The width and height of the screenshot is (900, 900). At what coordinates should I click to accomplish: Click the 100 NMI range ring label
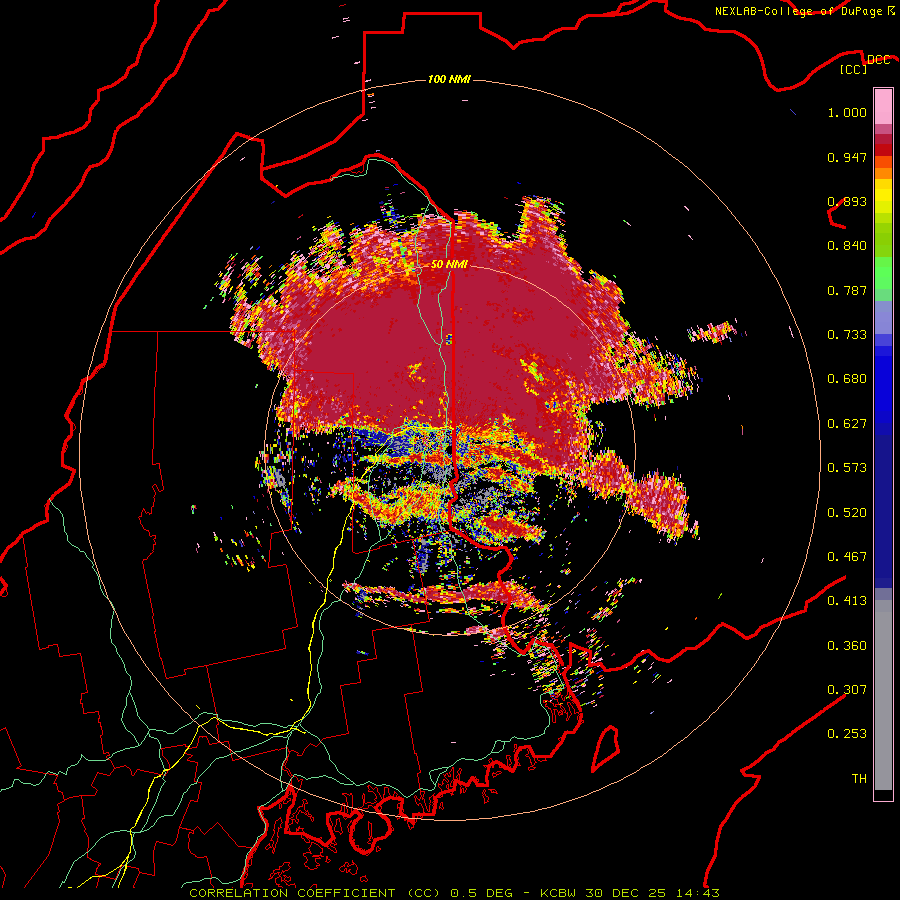pos(449,79)
